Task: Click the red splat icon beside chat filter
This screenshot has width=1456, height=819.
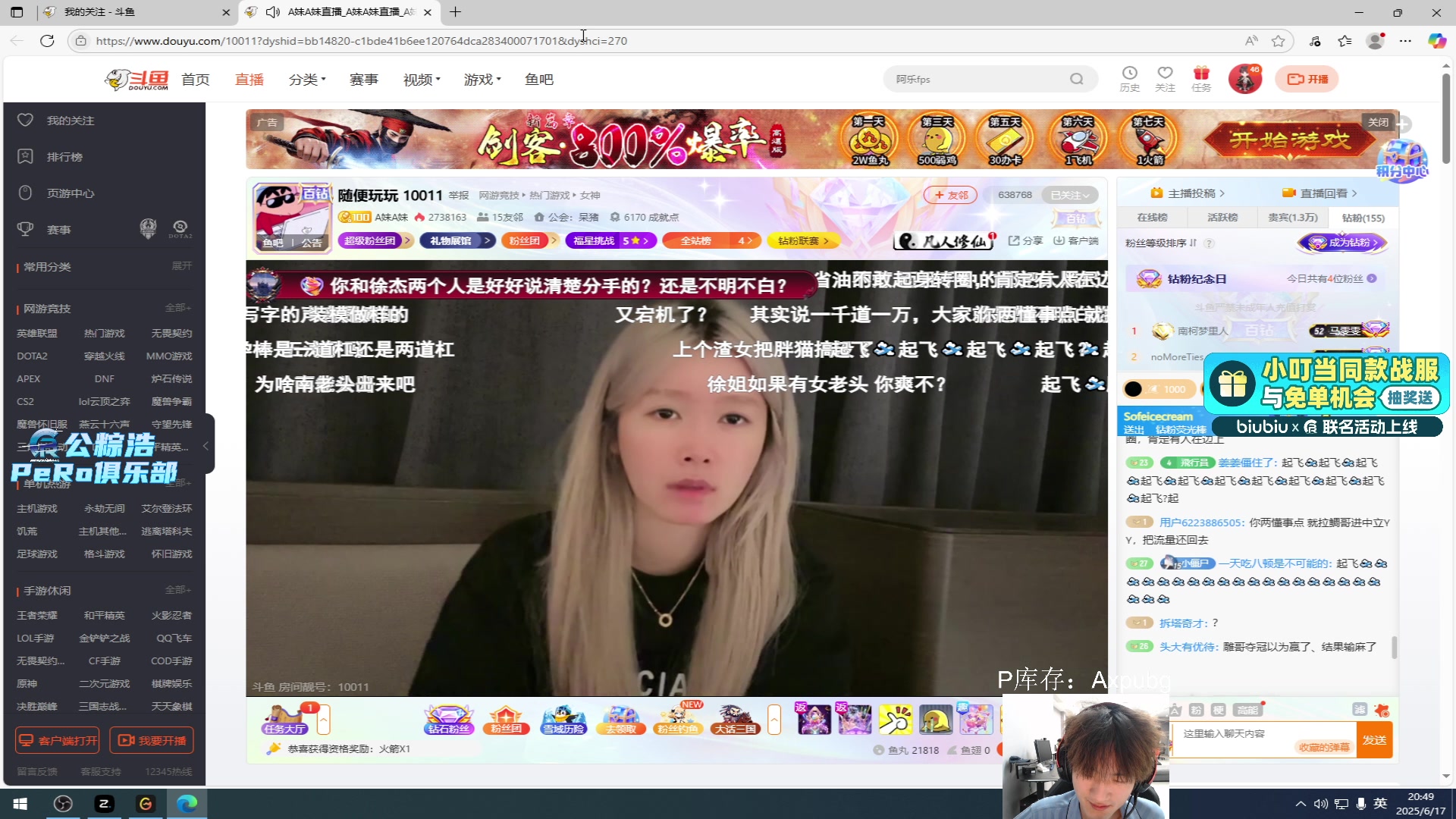Action: (1382, 710)
